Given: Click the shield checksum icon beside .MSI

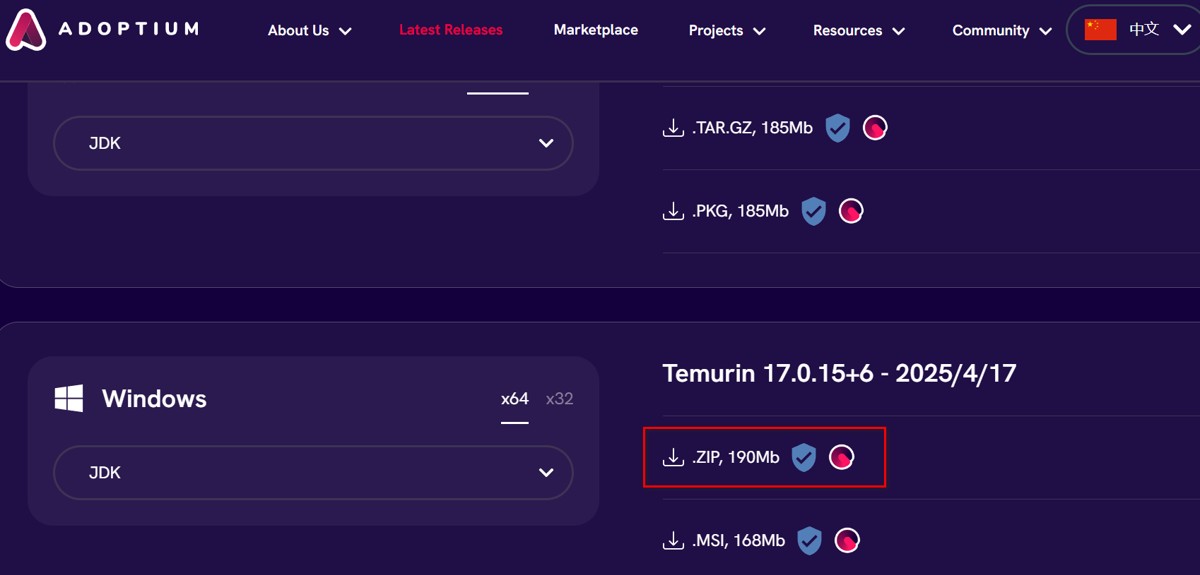Looking at the screenshot, I should pos(810,540).
